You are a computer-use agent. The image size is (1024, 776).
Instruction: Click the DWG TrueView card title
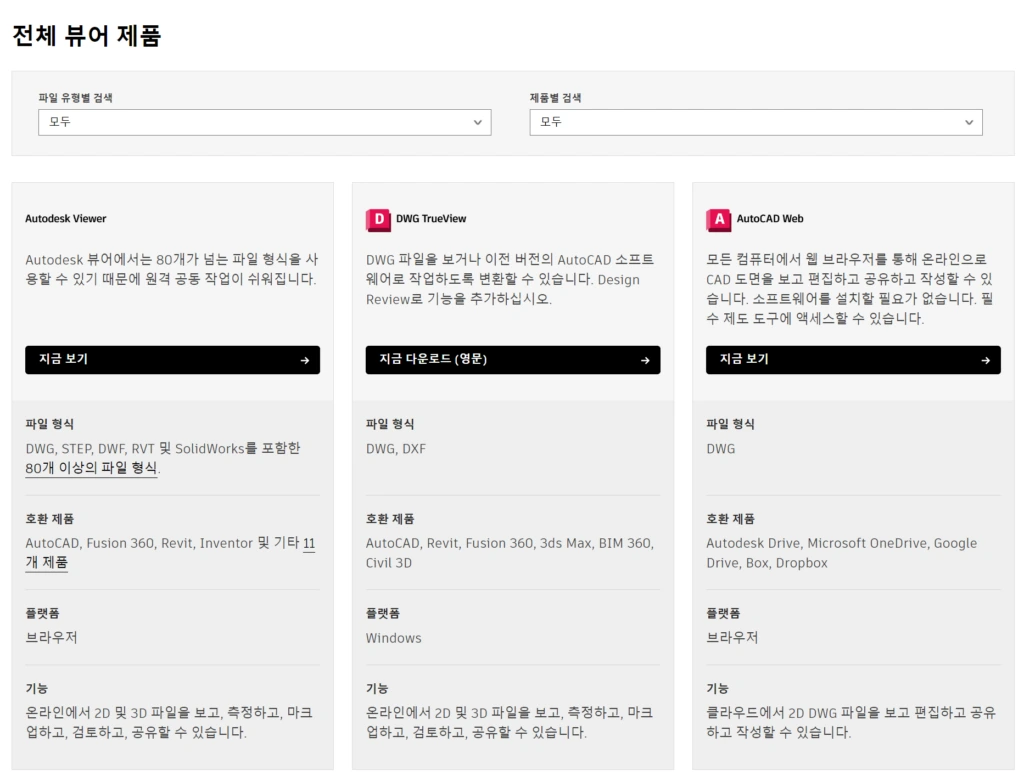coord(431,219)
